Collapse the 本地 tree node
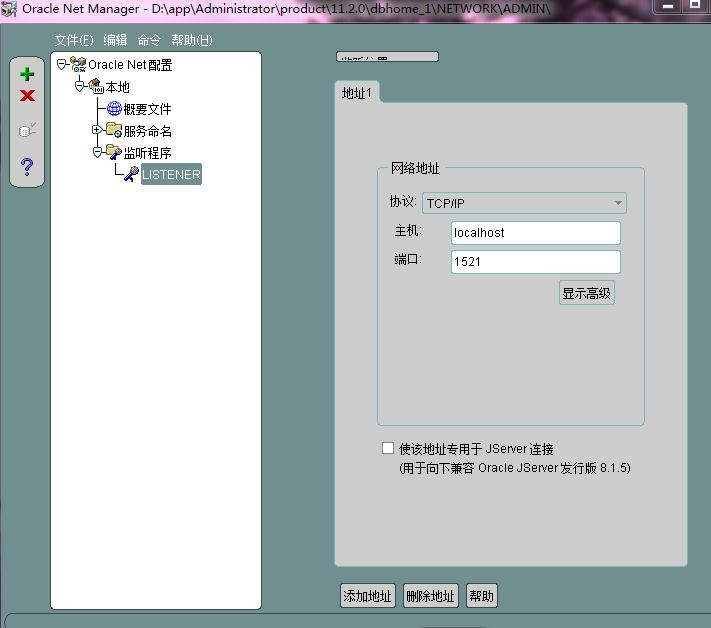This screenshot has width=711, height=628. 79,86
